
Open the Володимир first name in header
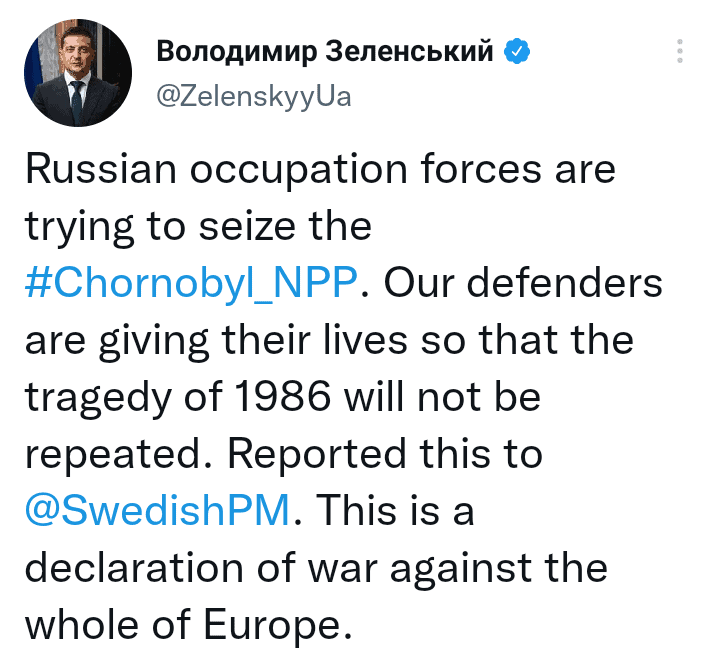(x=236, y=51)
